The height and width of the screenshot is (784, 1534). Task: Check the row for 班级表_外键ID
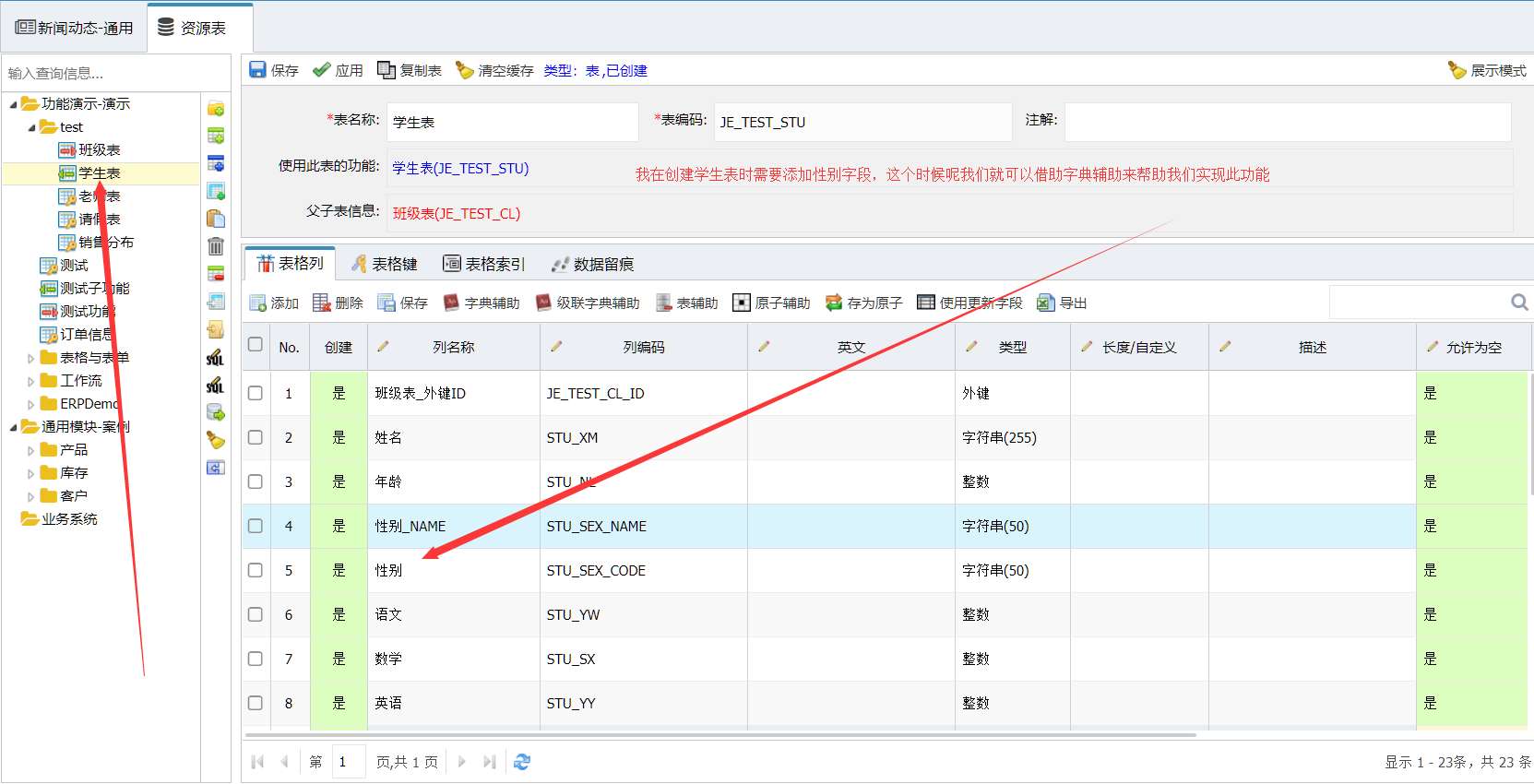tap(256, 393)
